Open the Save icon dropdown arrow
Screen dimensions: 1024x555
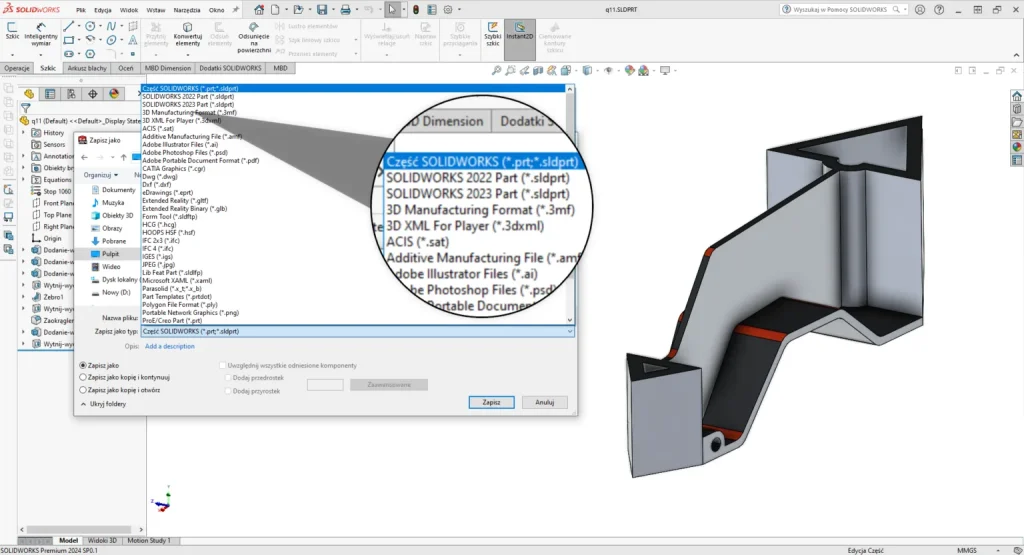[x=332, y=10]
